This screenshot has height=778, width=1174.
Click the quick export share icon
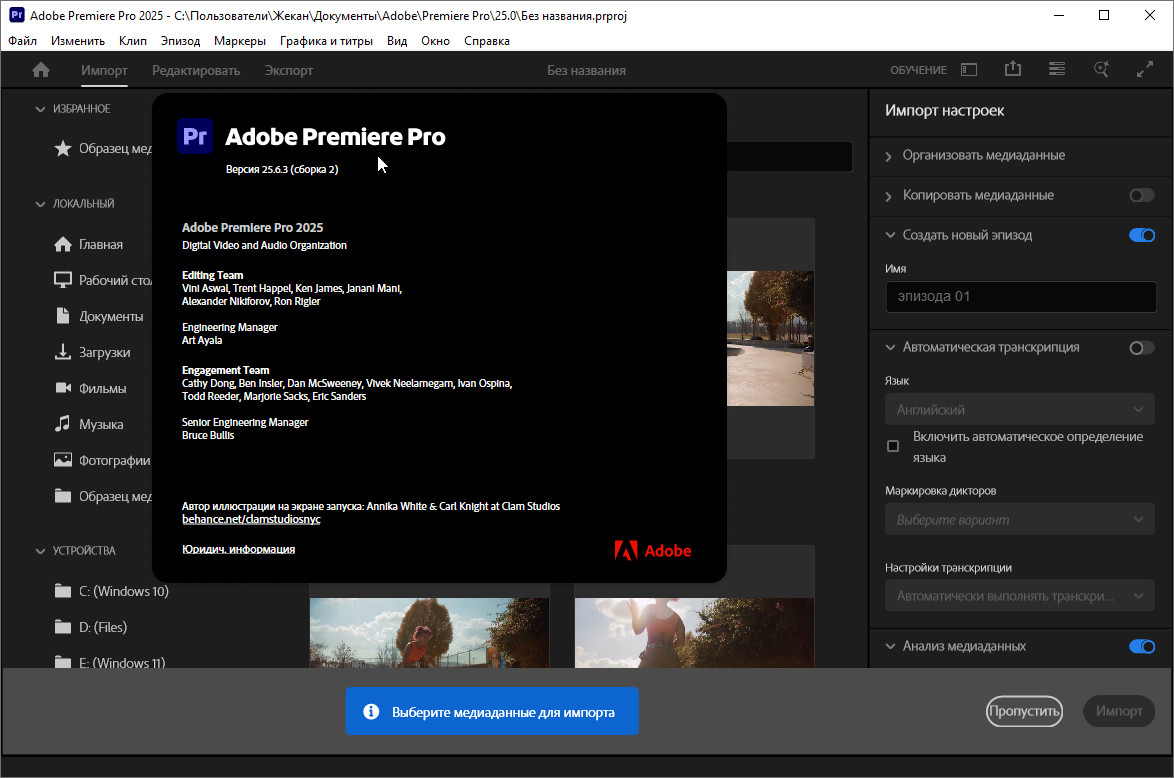pyautogui.click(x=1013, y=70)
